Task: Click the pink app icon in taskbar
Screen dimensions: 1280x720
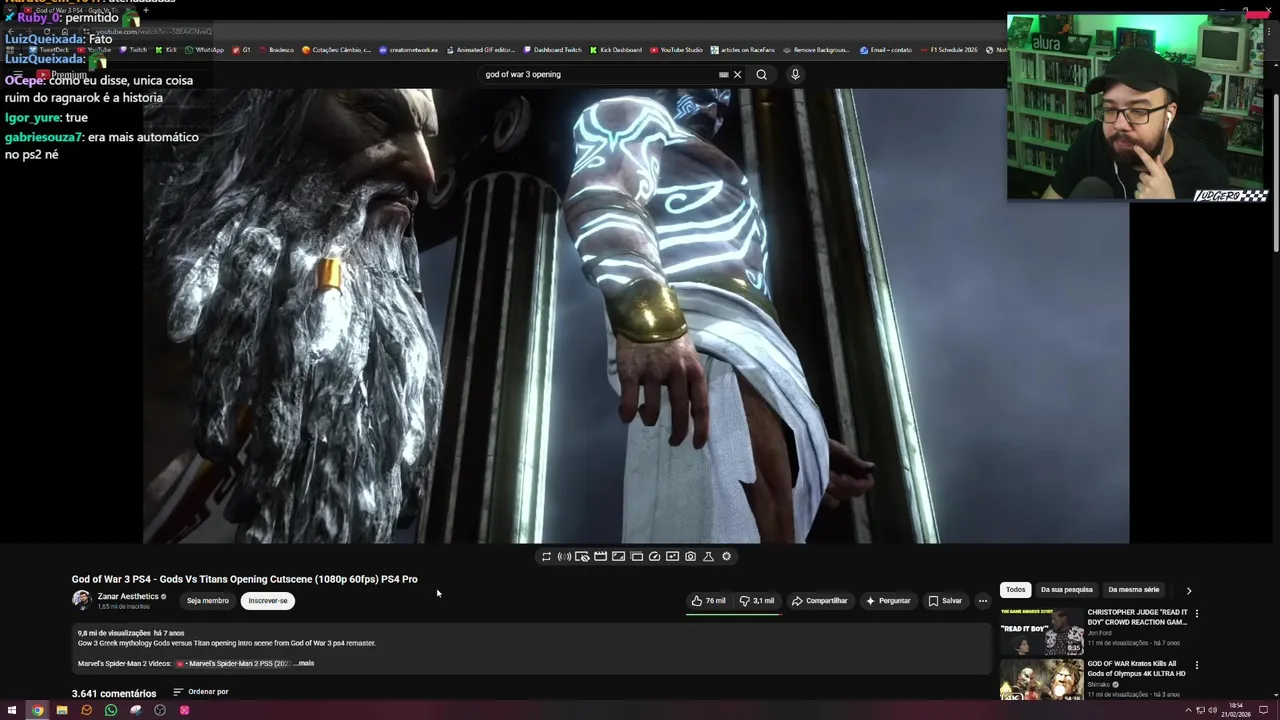Action: [184, 711]
